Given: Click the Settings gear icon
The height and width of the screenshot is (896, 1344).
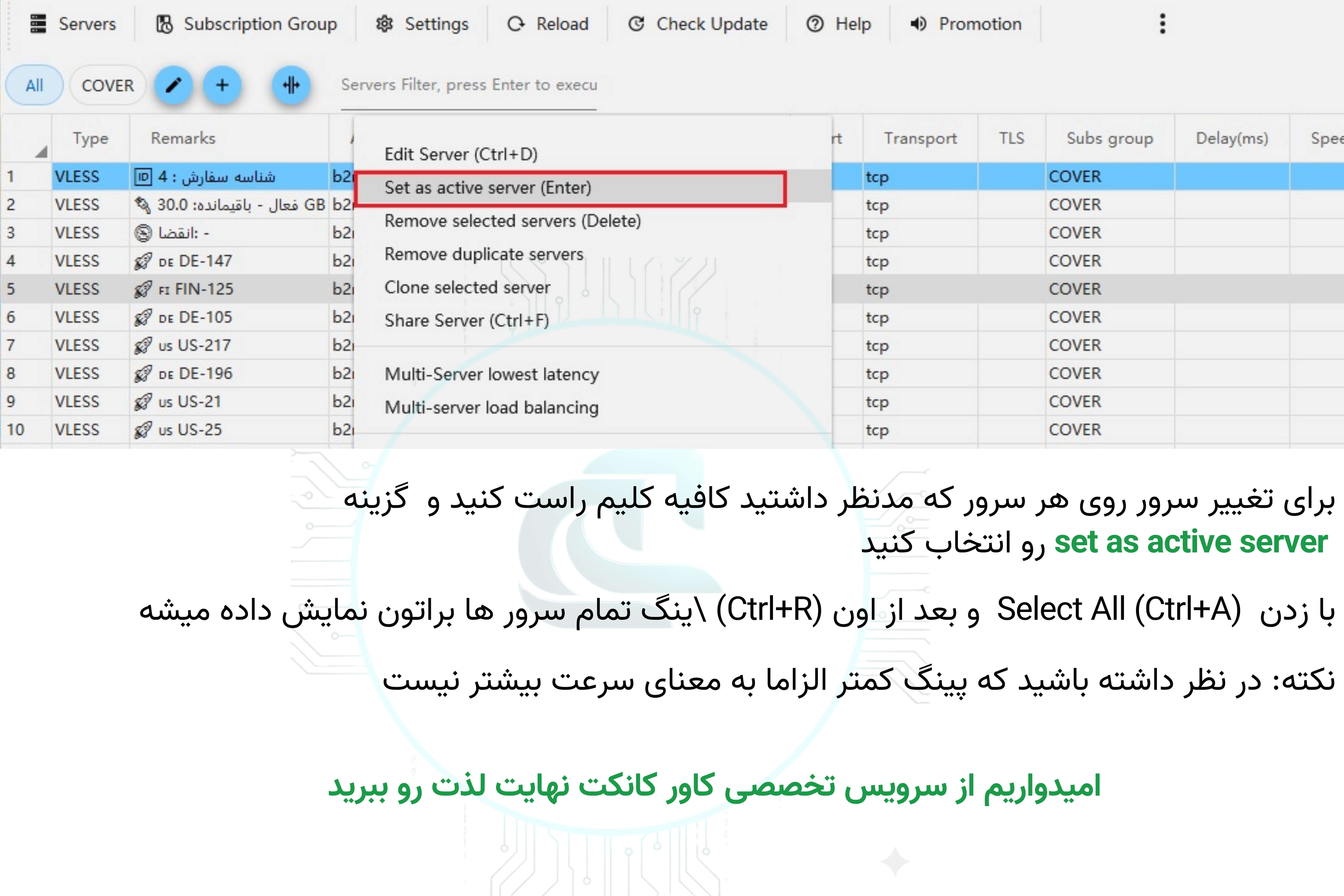Looking at the screenshot, I should coord(385,24).
